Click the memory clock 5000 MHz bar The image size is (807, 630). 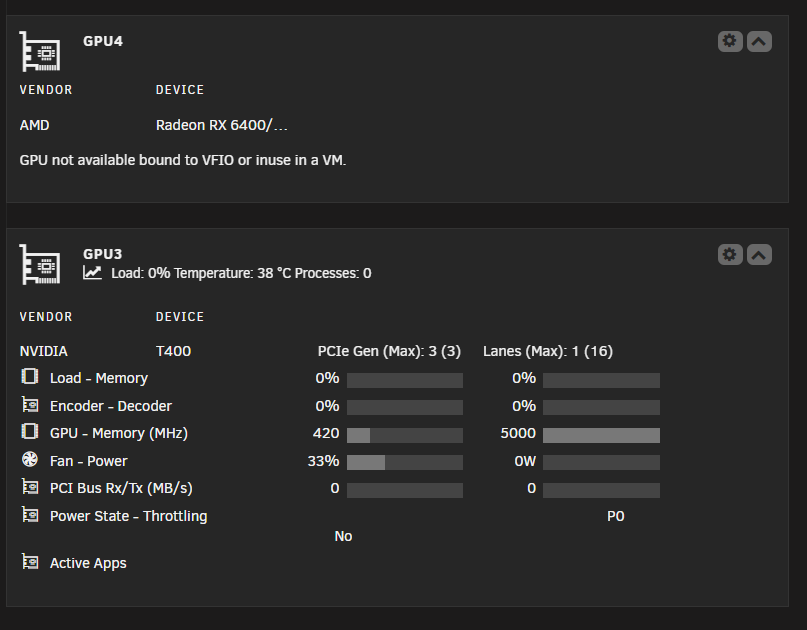point(601,435)
